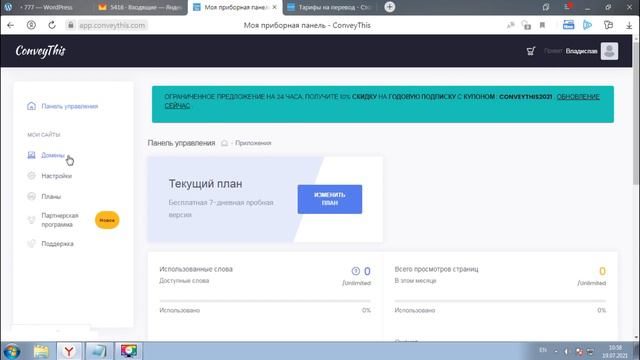
Task: Open Настройки in sidebar
Action: click(x=57, y=176)
